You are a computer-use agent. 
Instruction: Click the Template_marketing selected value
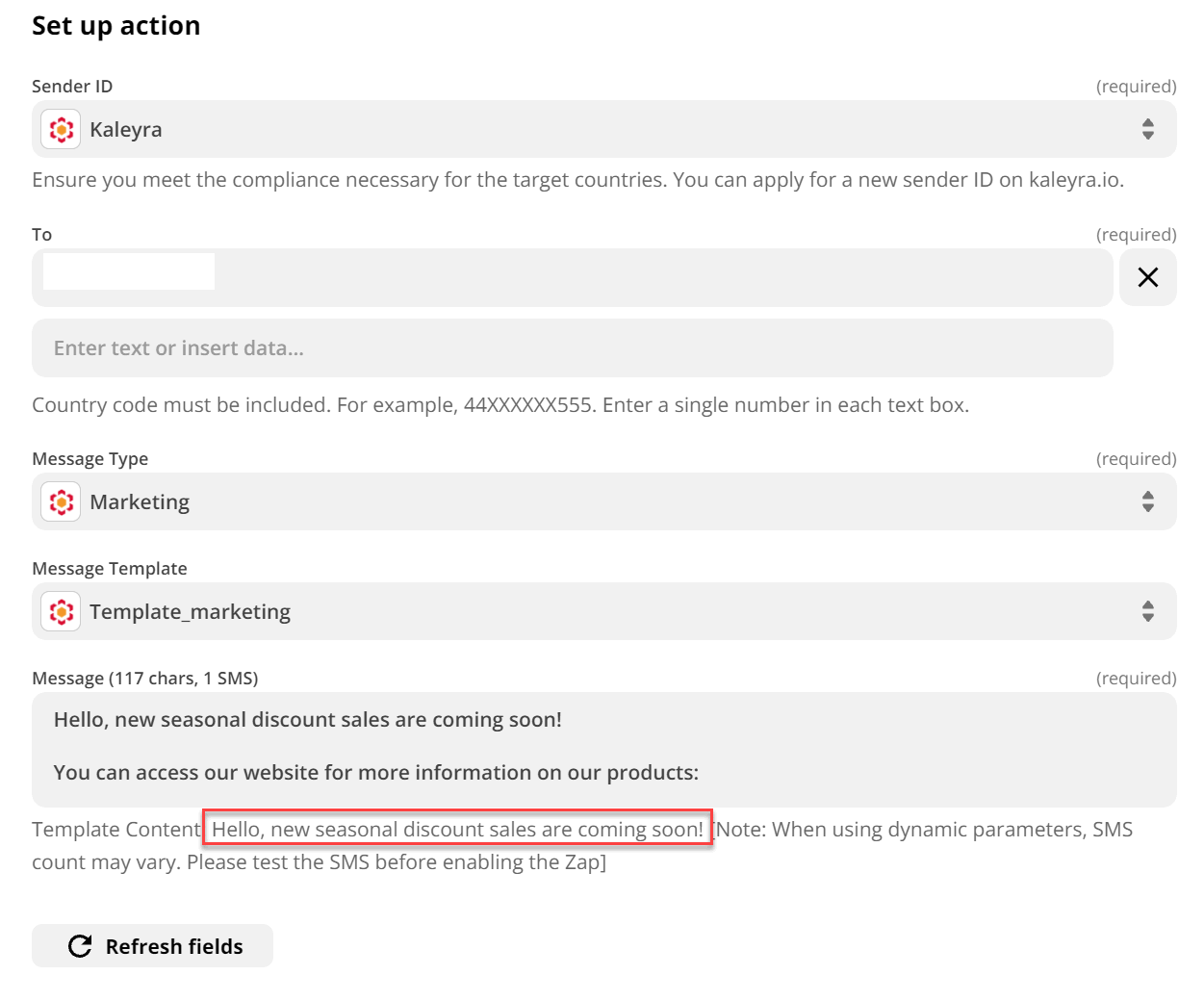(x=190, y=611)
